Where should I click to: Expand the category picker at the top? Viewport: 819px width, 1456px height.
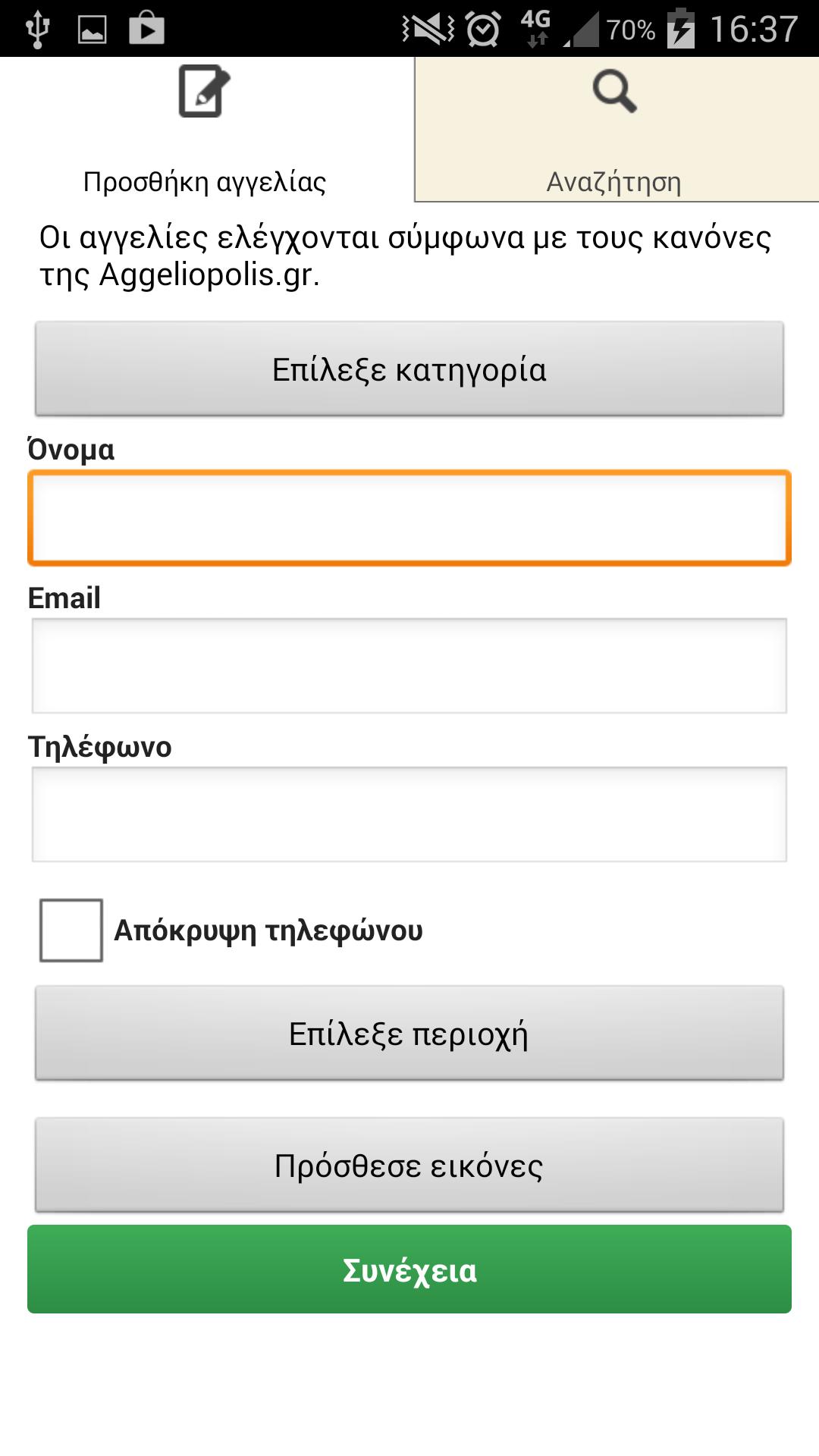(409, 369)
